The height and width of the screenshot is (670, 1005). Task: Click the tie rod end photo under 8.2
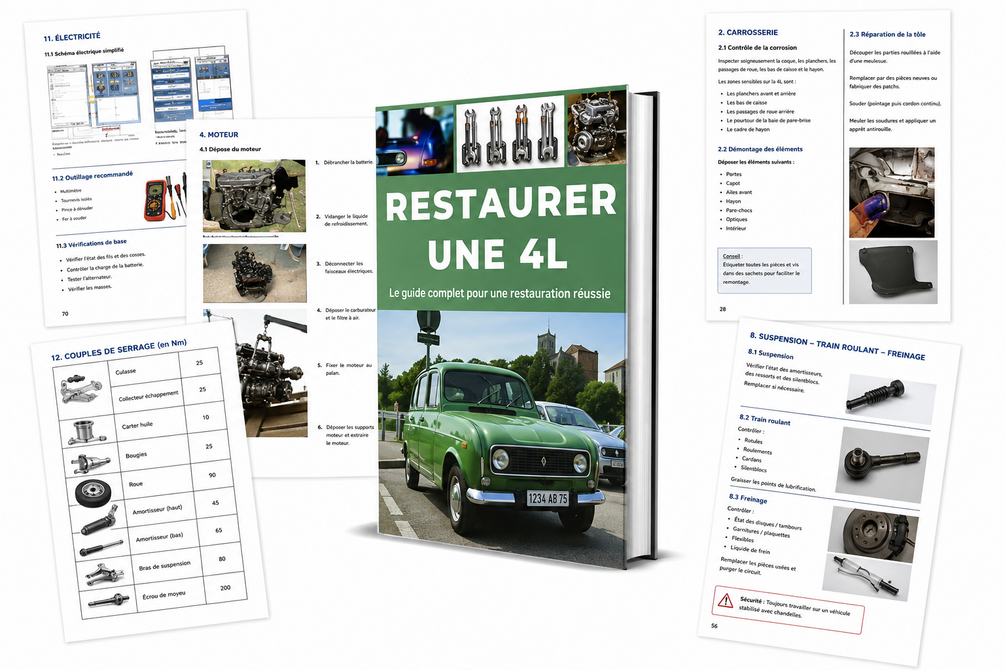883,465
